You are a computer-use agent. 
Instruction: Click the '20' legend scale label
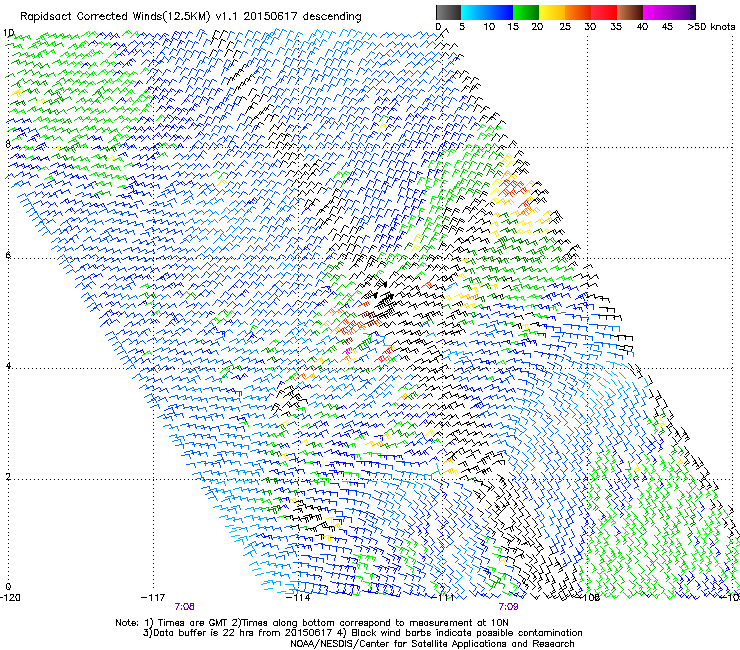537,27
